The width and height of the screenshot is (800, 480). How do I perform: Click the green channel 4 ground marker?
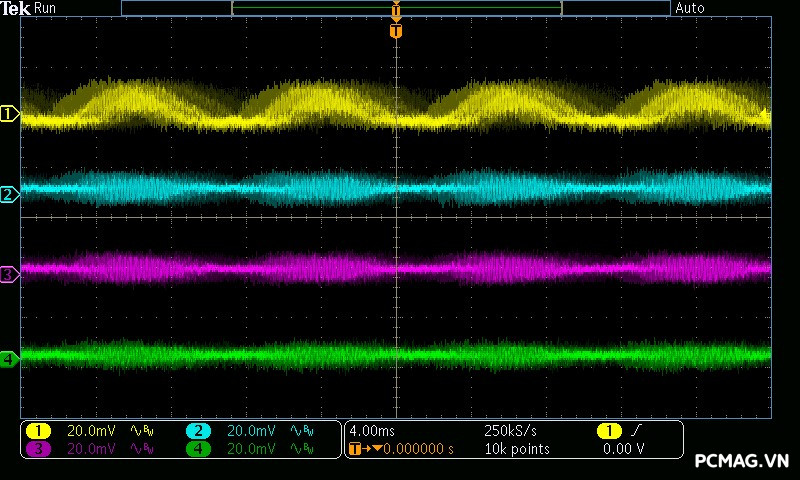point(9,358)
